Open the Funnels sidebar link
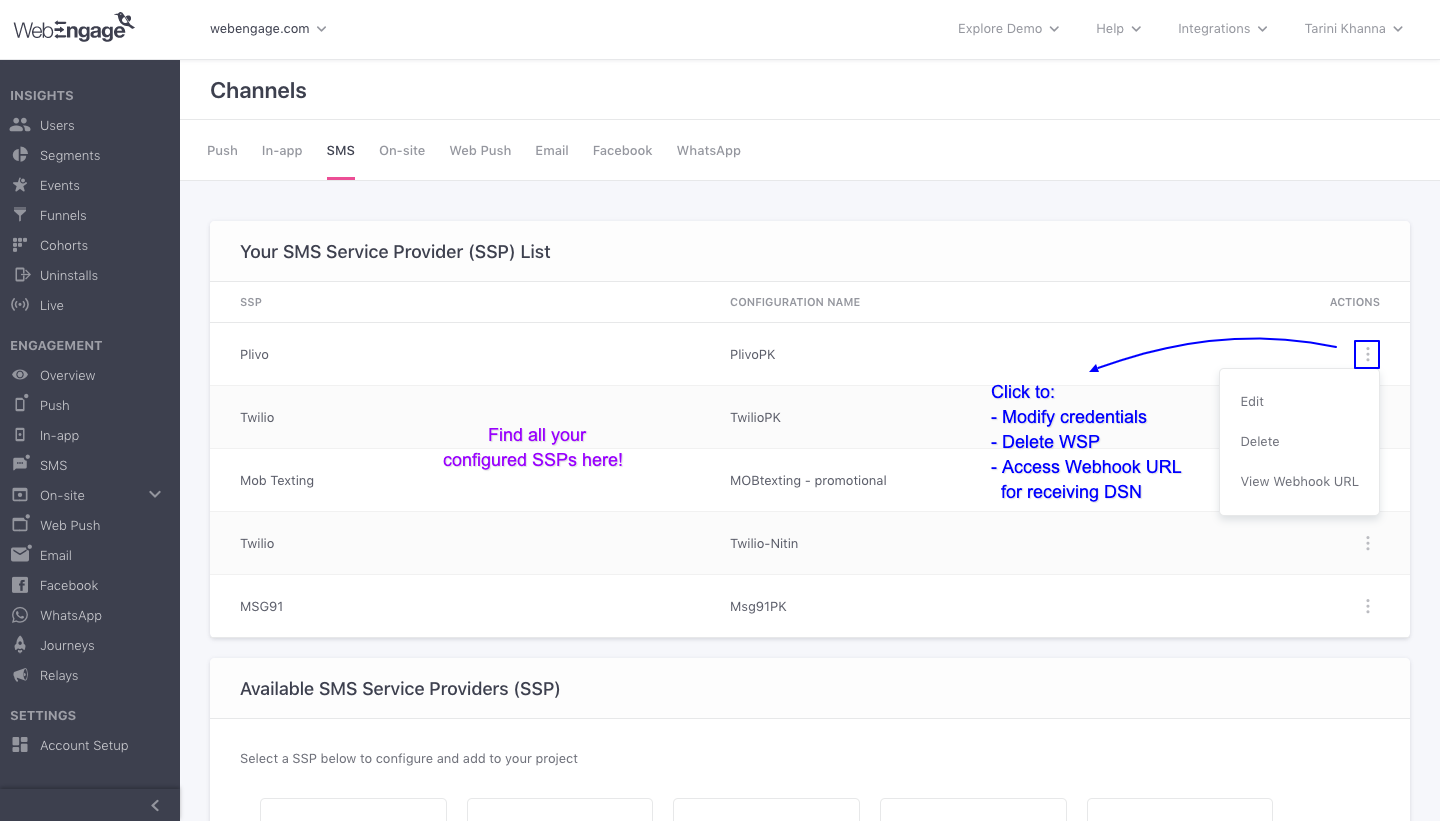 pos(63,215)
